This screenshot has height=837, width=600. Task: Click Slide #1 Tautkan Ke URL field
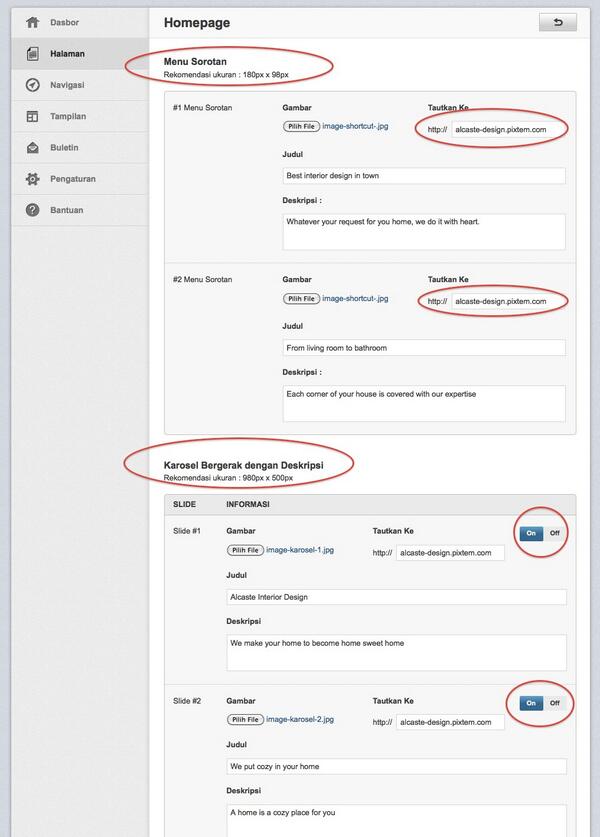[450, 552]
